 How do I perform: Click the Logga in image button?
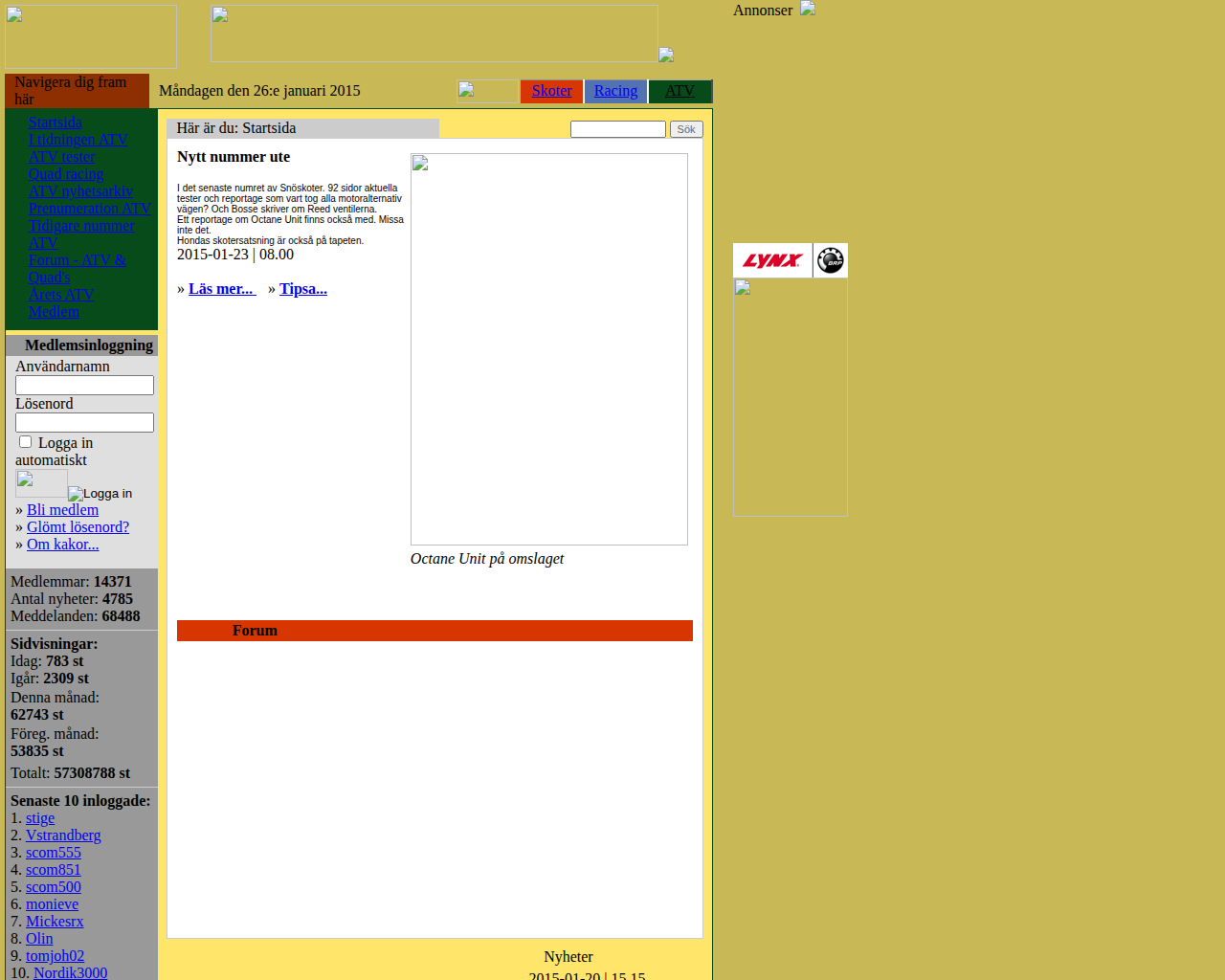(100, 494)
